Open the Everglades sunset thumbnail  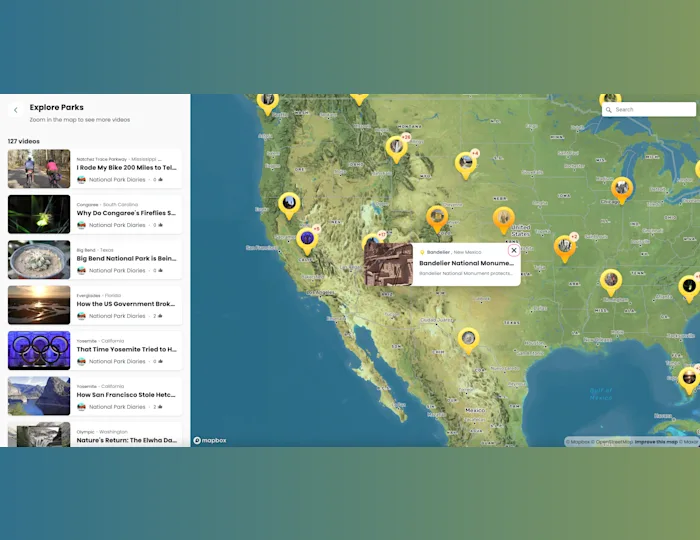pos(39,305)
